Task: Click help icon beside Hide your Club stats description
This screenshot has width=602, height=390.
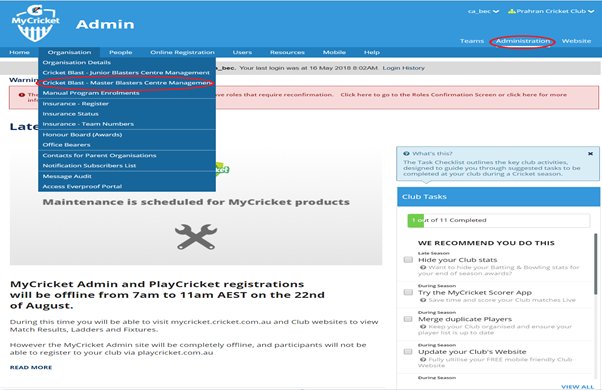Action: click(x=423, y=268)
